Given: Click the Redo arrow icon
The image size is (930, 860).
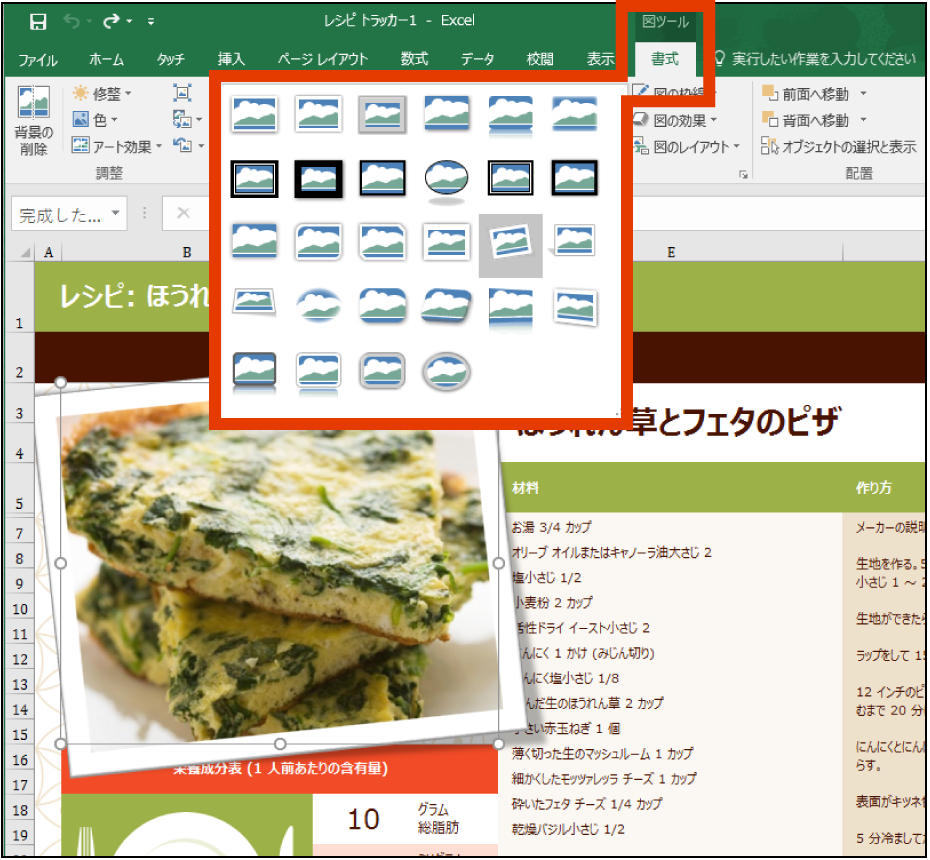Looking at the screenshot, I should tap(111, 22).
